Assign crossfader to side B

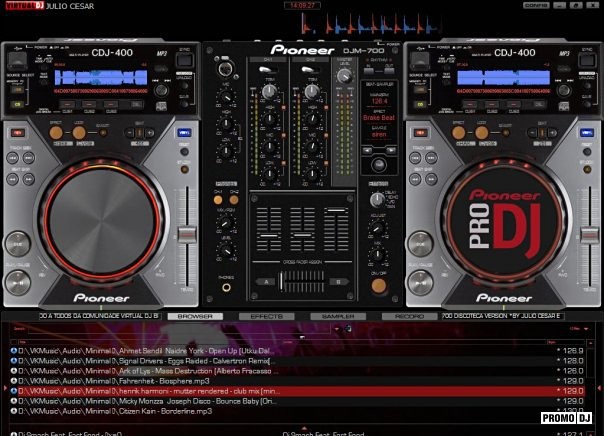[337, 282]
